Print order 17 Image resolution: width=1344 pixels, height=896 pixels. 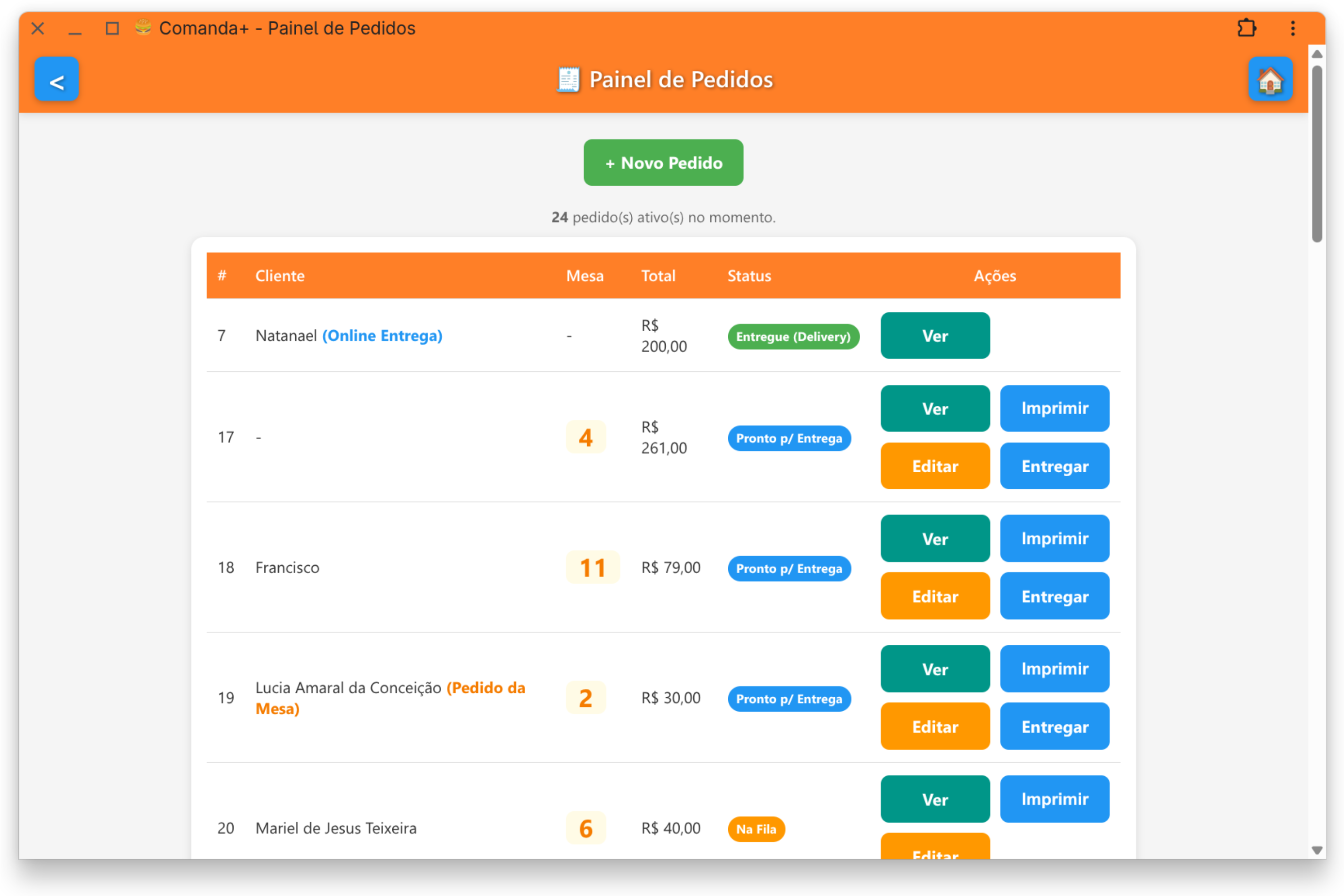coord(1054,409)
